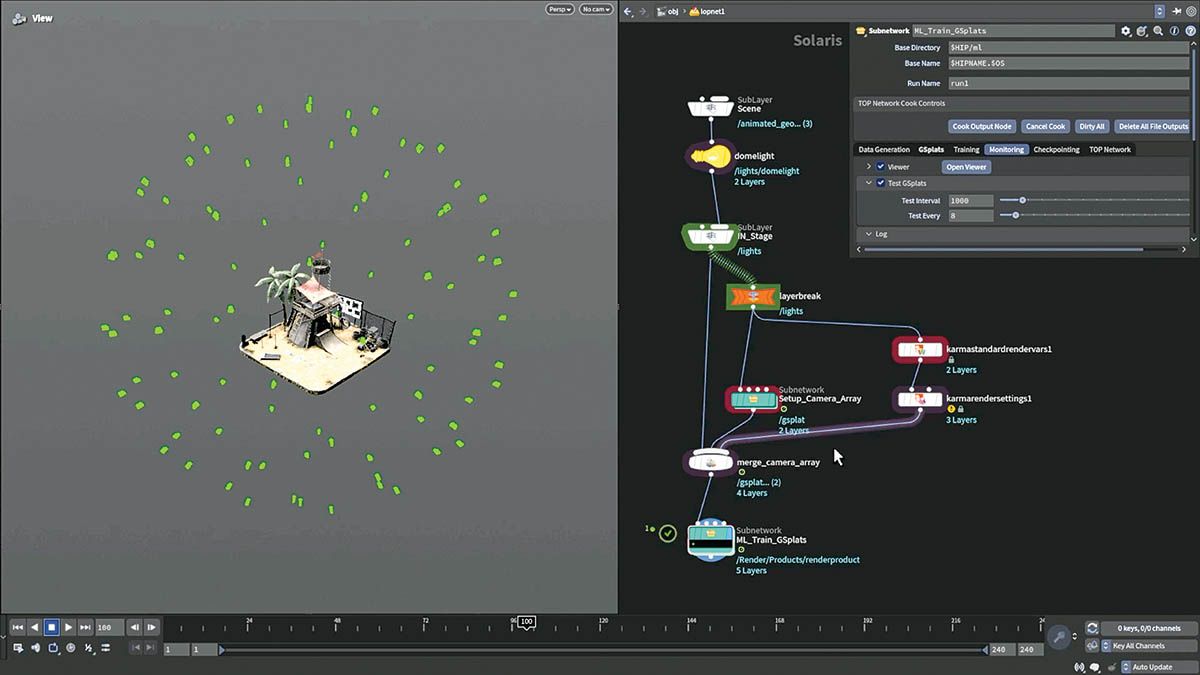Toggle audio speaker icon in playbar
This screenshot has height=675, width=1200.
point(36,648)
